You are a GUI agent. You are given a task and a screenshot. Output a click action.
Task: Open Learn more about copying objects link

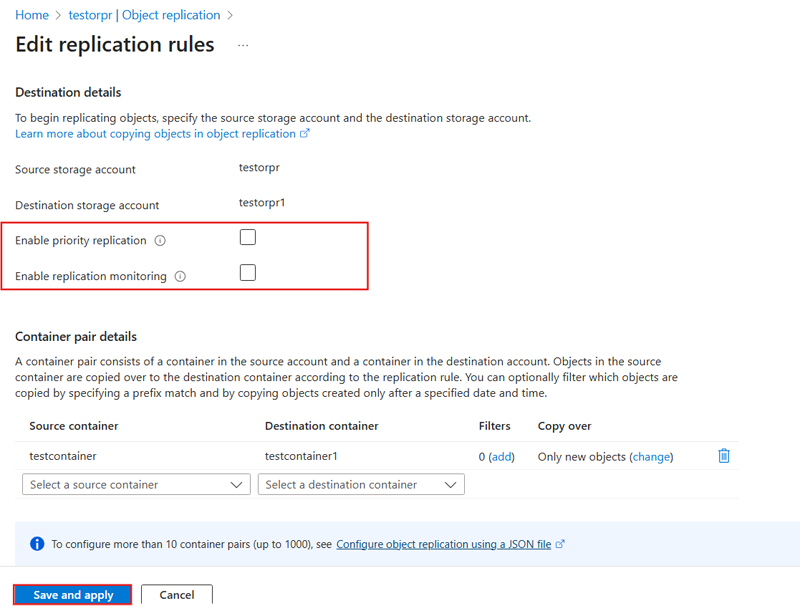[x=155, y=134]
